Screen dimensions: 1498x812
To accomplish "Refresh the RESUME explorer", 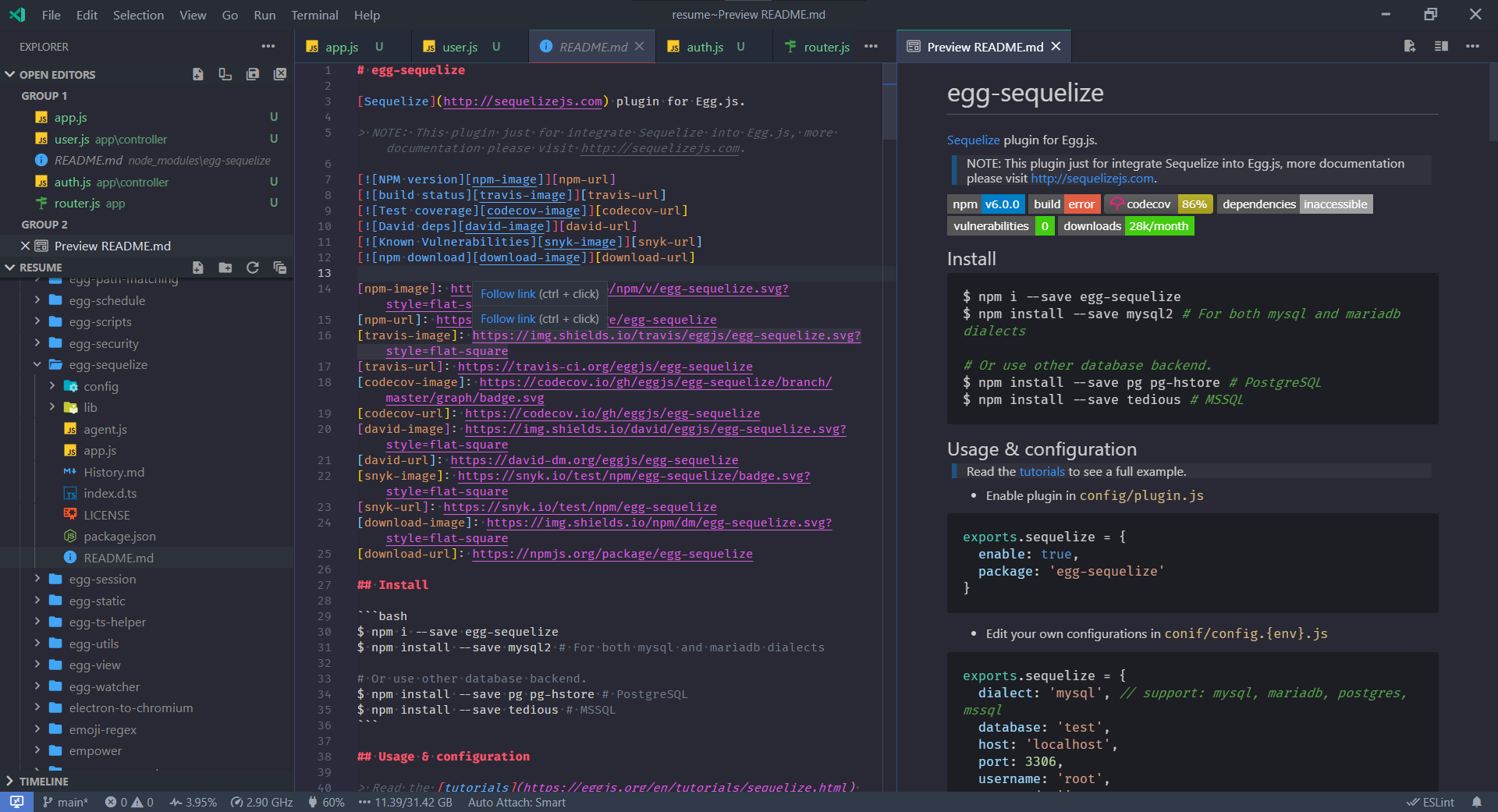I will [253, 268].
